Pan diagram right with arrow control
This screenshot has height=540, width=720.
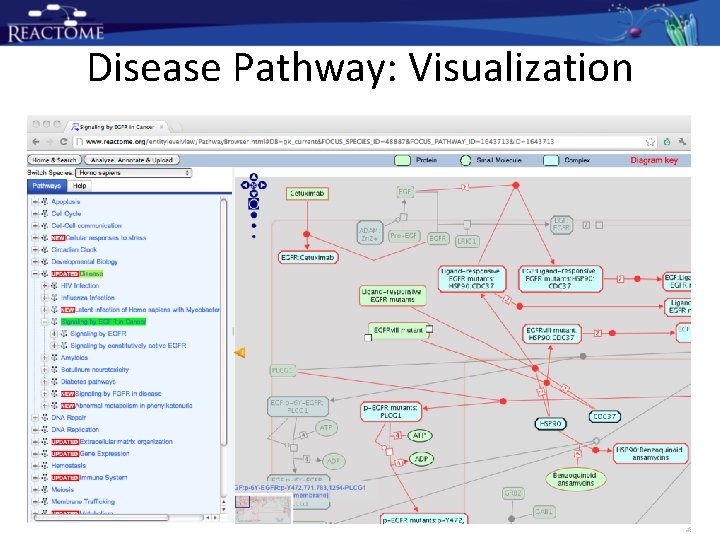click(263, 185)
